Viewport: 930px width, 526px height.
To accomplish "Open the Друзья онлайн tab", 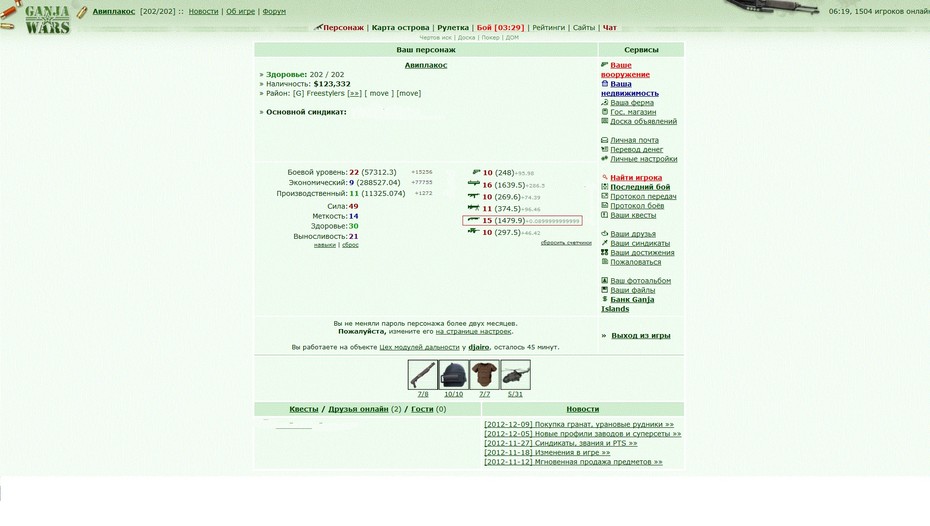I will pyautogui.click(x=358, y=409).
